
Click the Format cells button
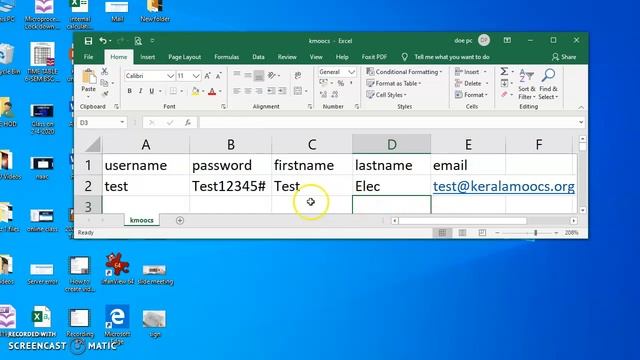[471, 95]
